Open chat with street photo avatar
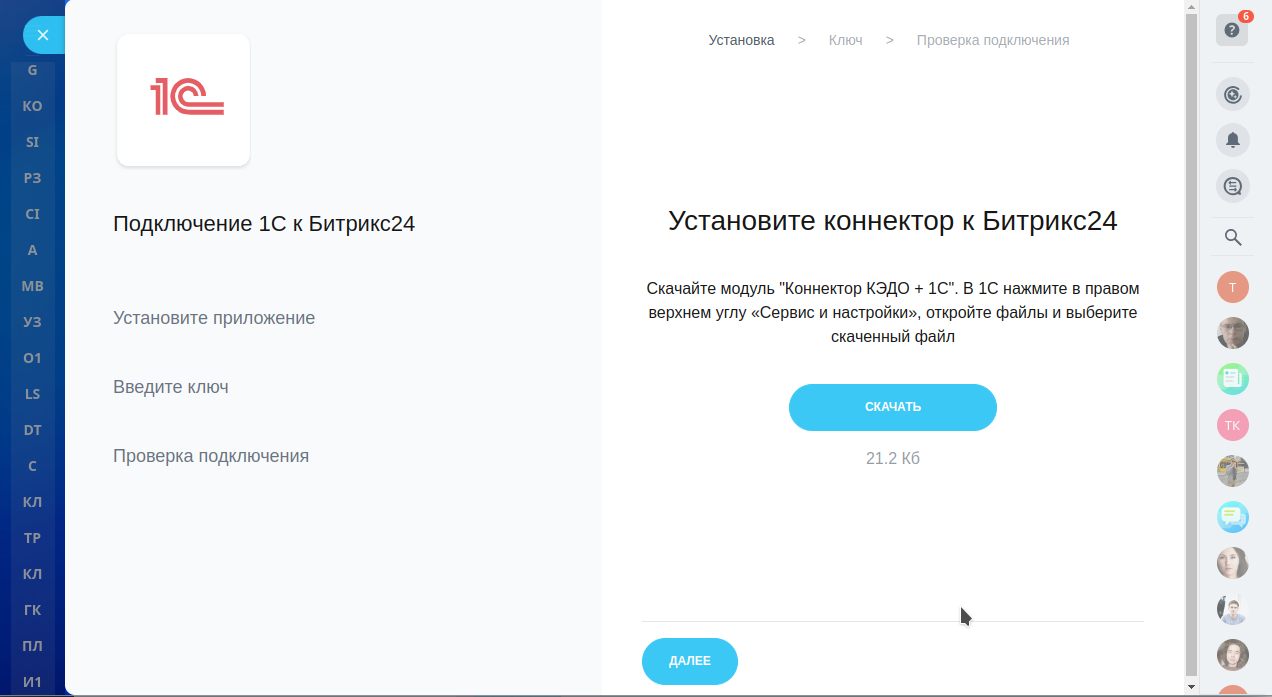 click(x=1233, y=471)
